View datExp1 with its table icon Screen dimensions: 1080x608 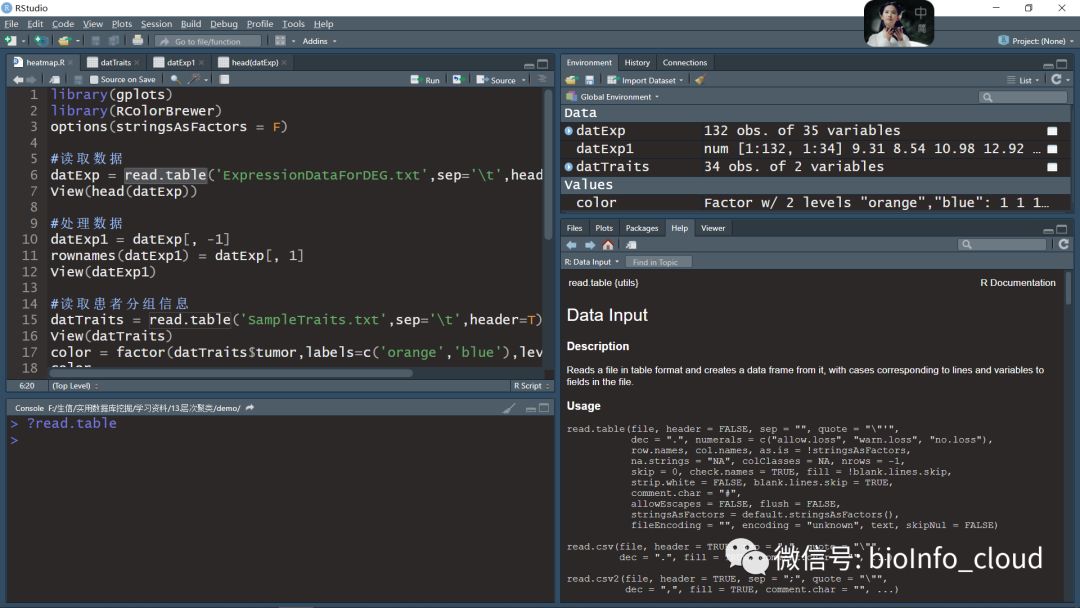click(1052, 149)
